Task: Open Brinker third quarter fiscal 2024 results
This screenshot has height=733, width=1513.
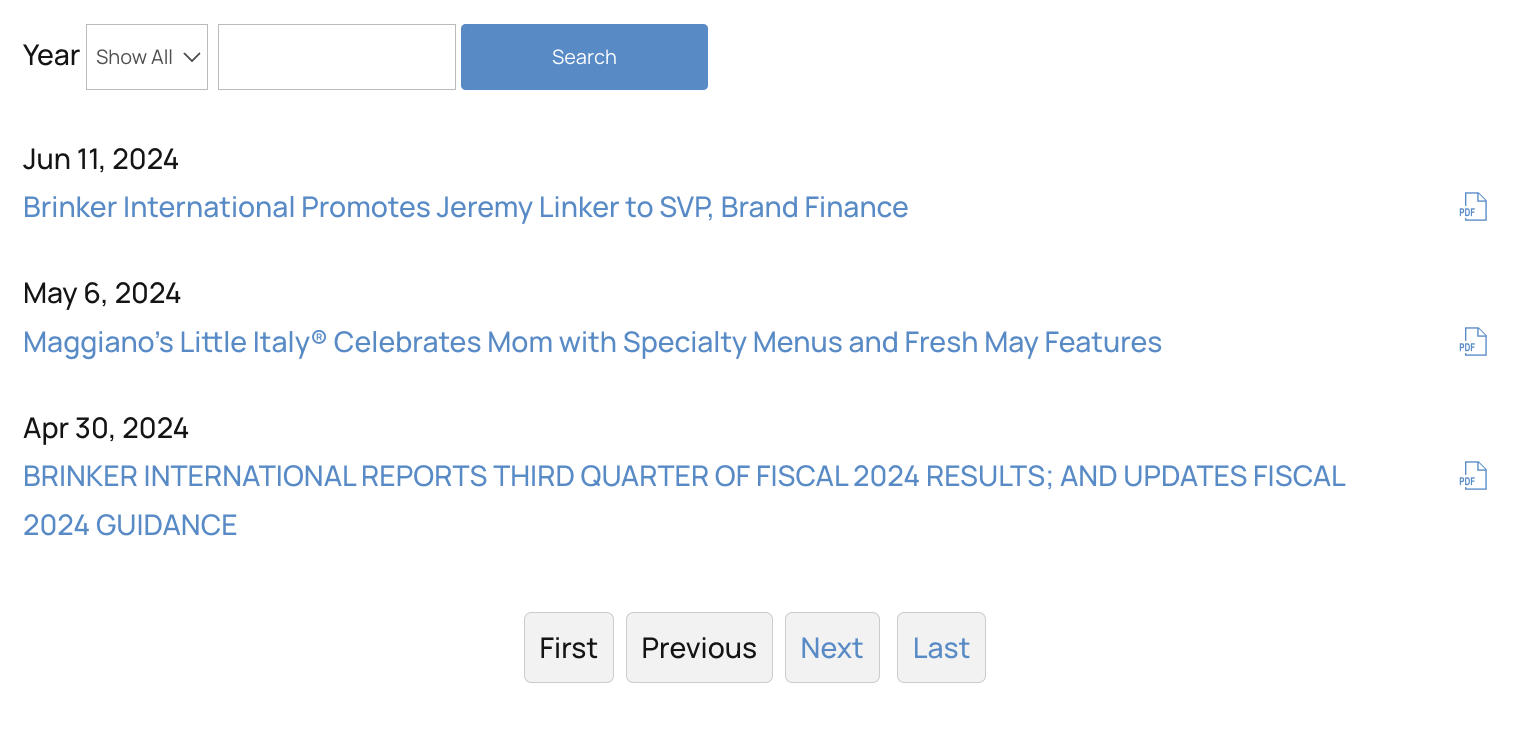Action: (684, 476)
